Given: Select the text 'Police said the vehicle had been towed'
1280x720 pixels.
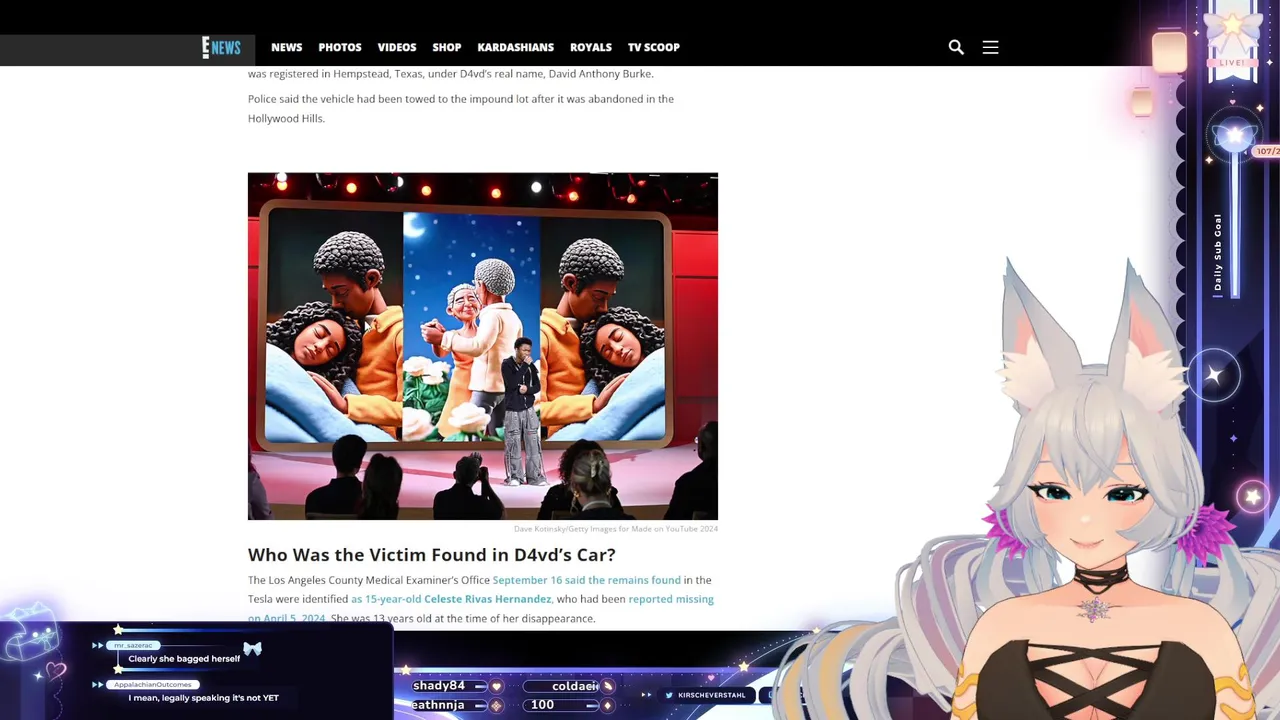Looking at the screenshot, I should coord(345,99).
